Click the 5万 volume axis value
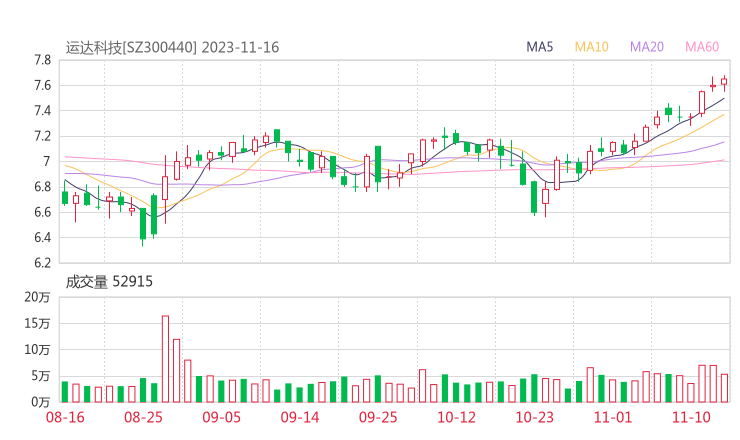 pos(41,376)
